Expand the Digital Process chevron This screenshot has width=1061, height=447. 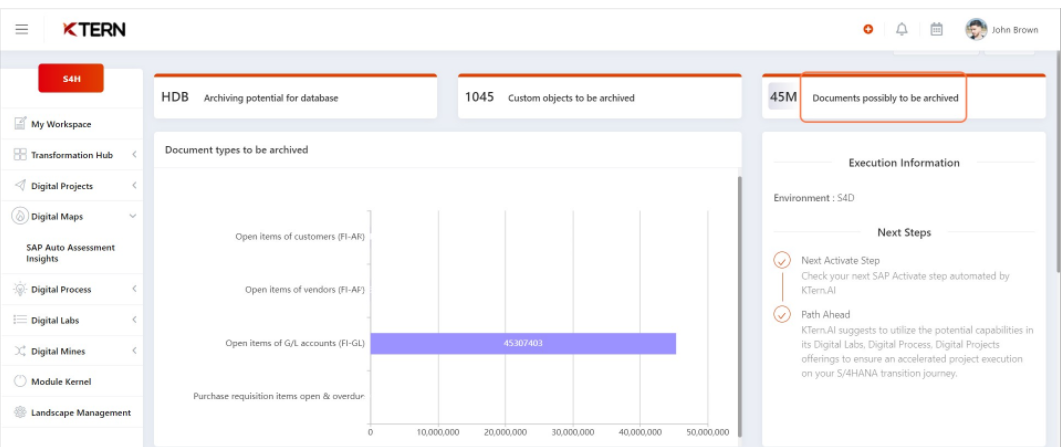click(134, 289)
